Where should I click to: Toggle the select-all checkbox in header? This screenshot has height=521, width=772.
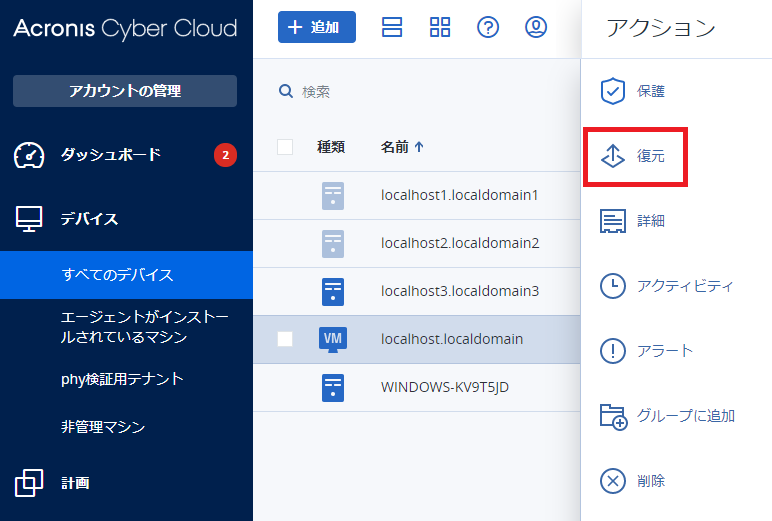[285, 147]
